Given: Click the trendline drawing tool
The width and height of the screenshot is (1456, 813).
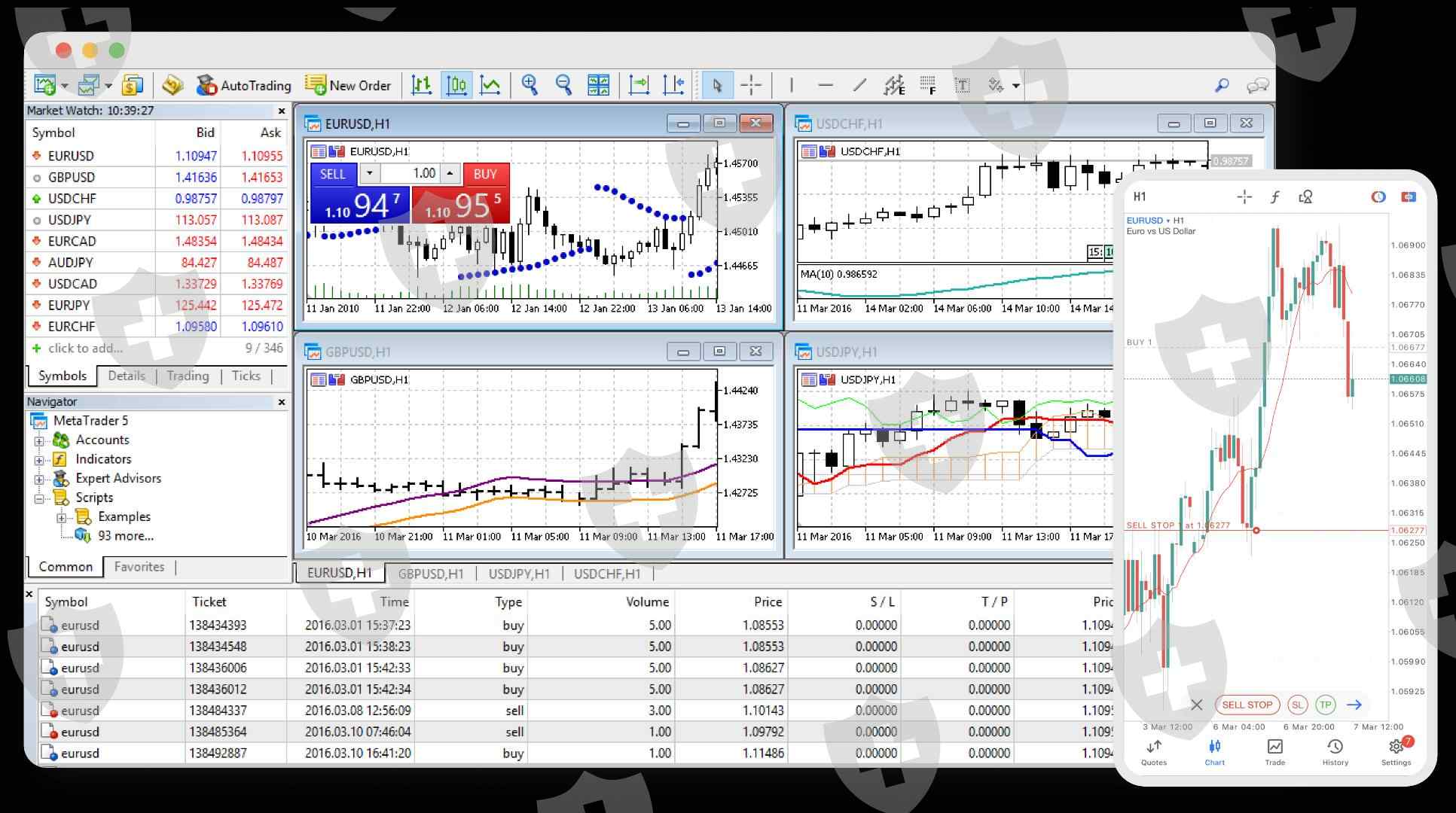Looking at the screenshot, I should tap(859, 85).
